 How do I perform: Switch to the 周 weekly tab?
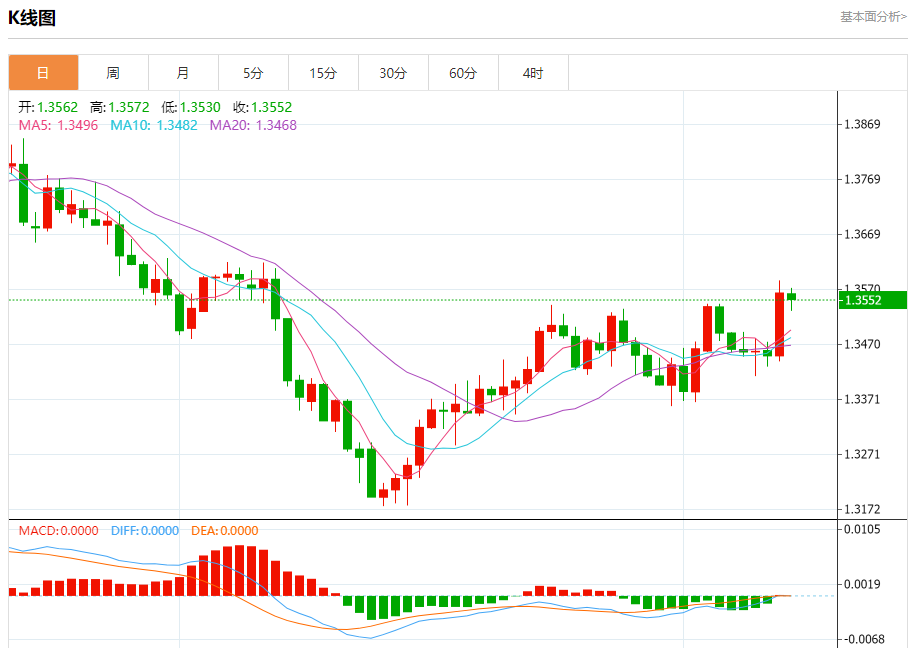point(113,73)
